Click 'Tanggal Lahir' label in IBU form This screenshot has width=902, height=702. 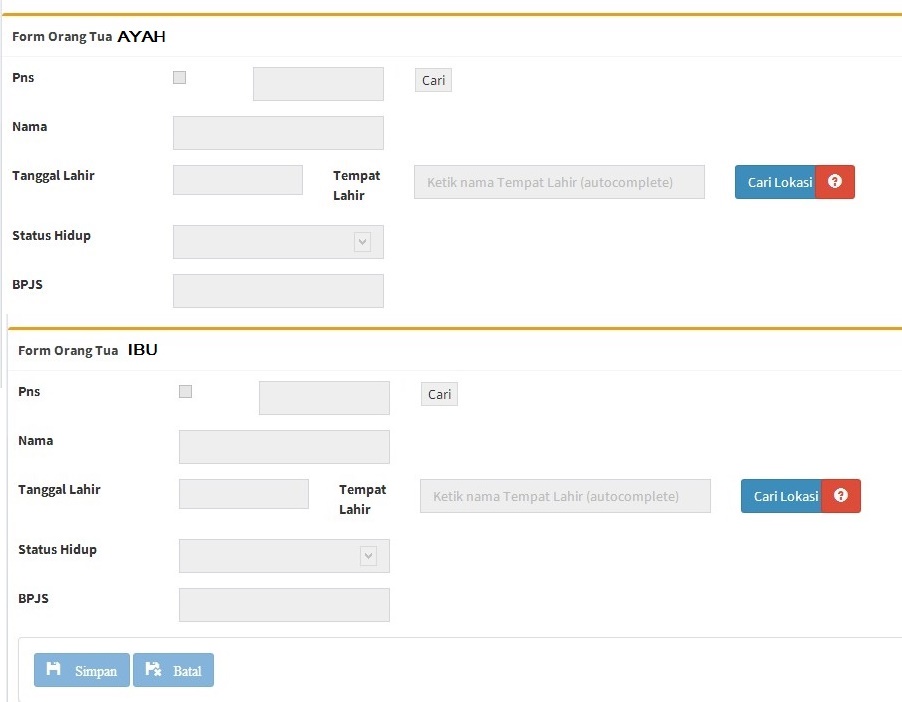59,490
